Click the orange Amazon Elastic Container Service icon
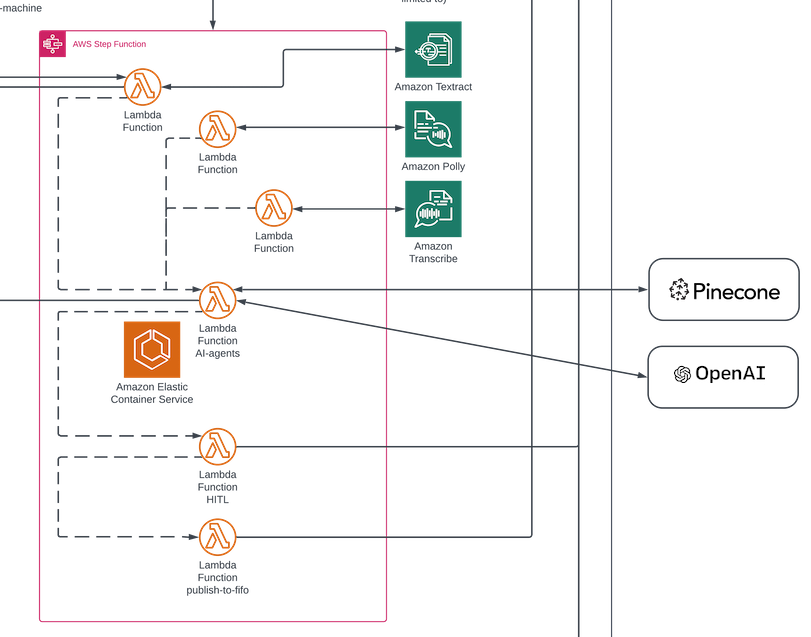 152,350
